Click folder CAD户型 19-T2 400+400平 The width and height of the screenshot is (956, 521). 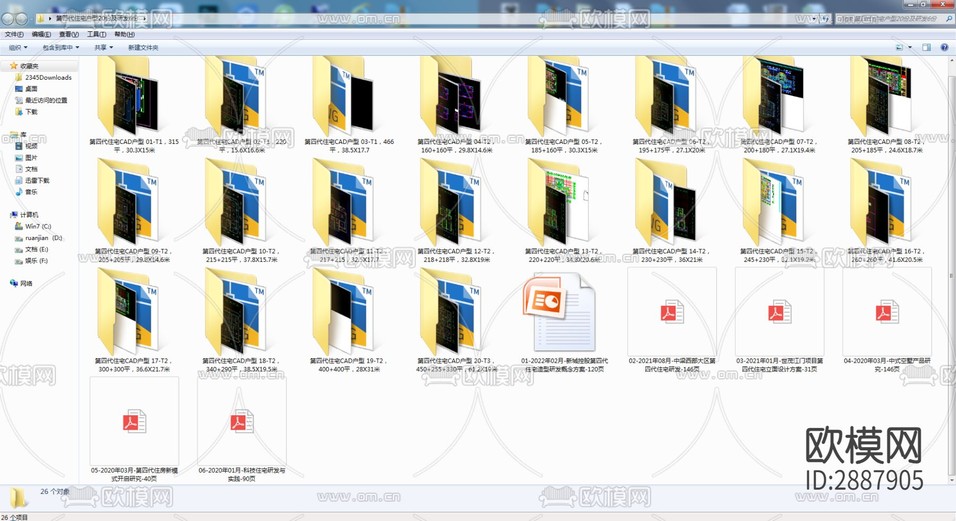pos(349,321)
